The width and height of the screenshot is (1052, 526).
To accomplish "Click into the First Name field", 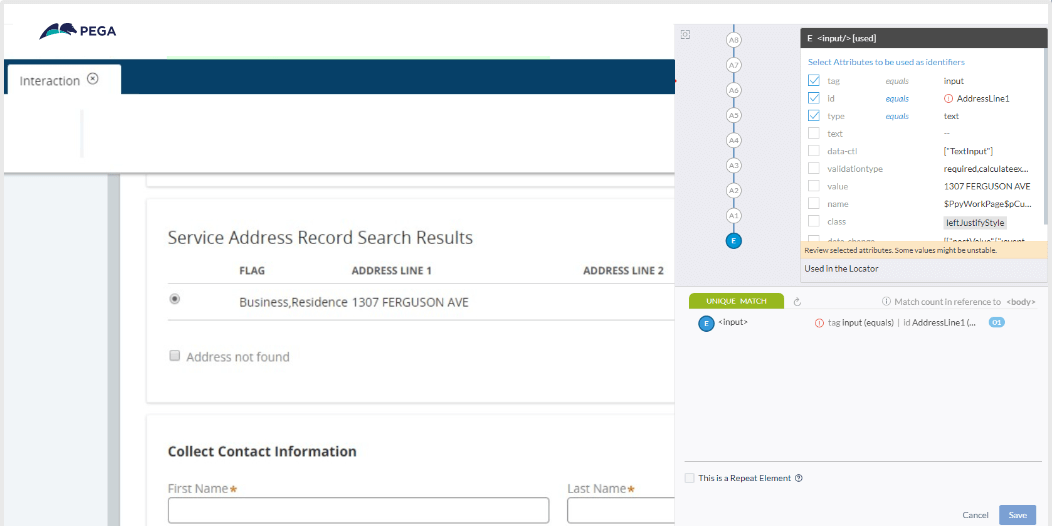I will click(358, 511).
